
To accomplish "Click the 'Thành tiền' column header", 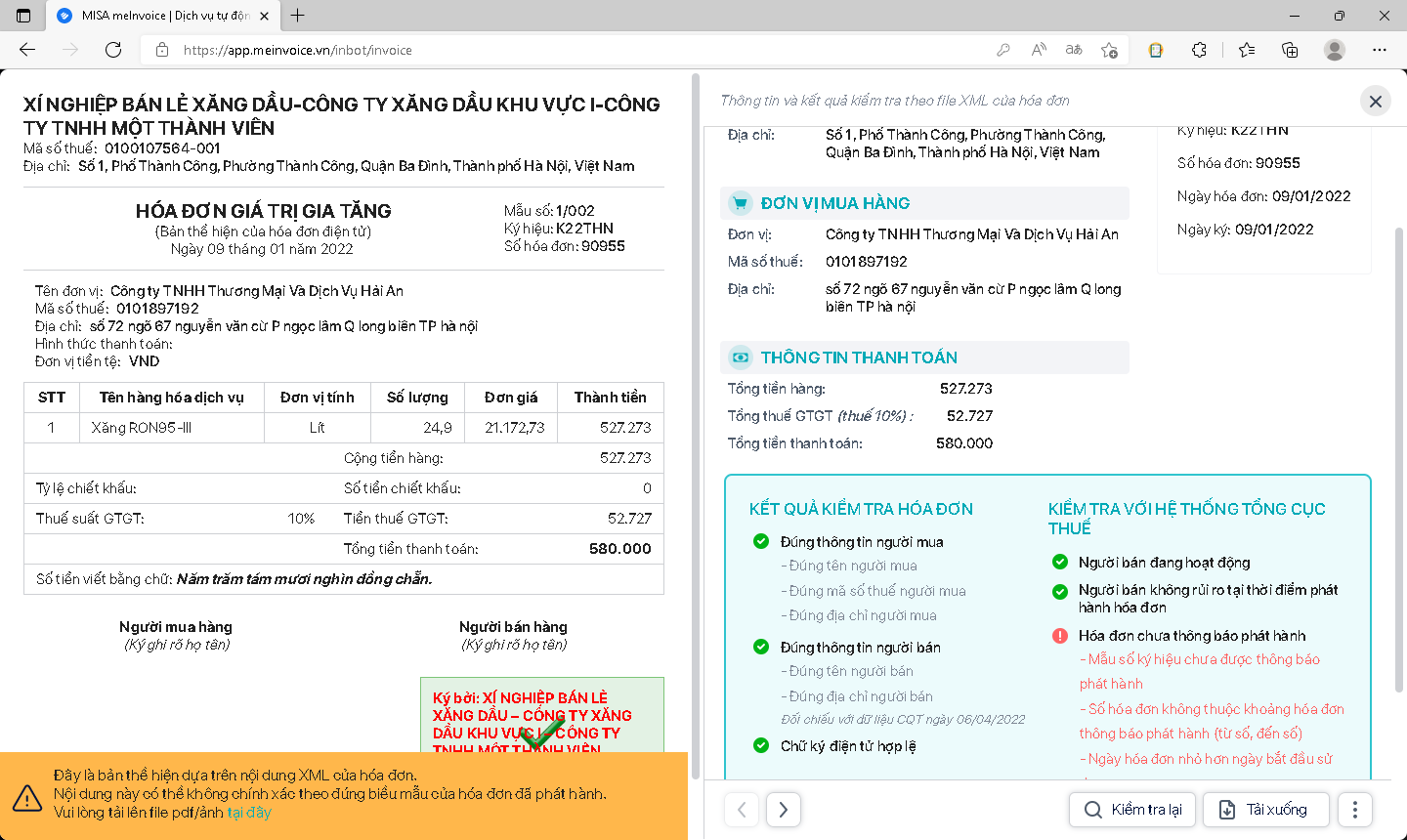I will point(611,398).
